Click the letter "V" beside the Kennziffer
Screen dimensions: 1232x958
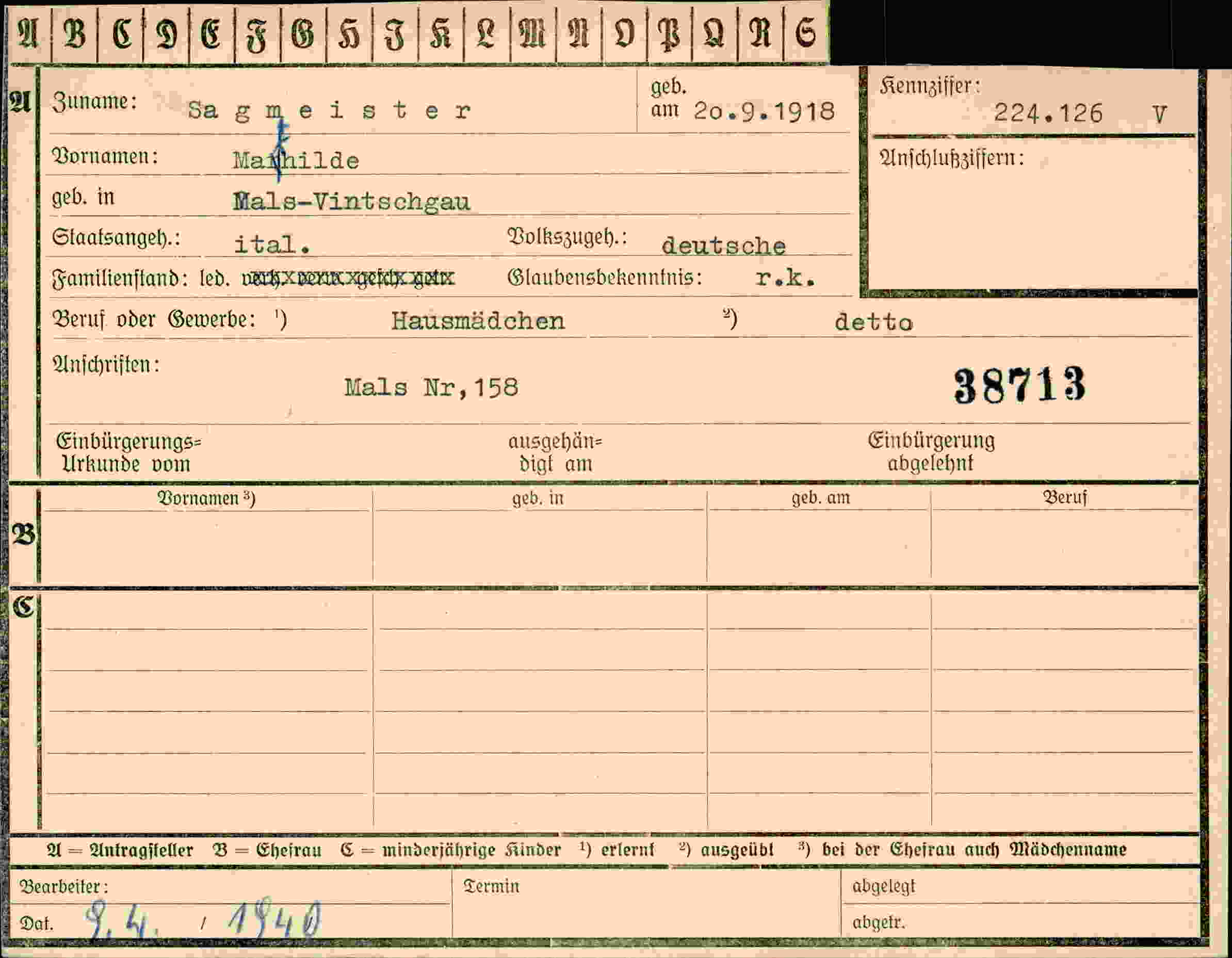1159,115
